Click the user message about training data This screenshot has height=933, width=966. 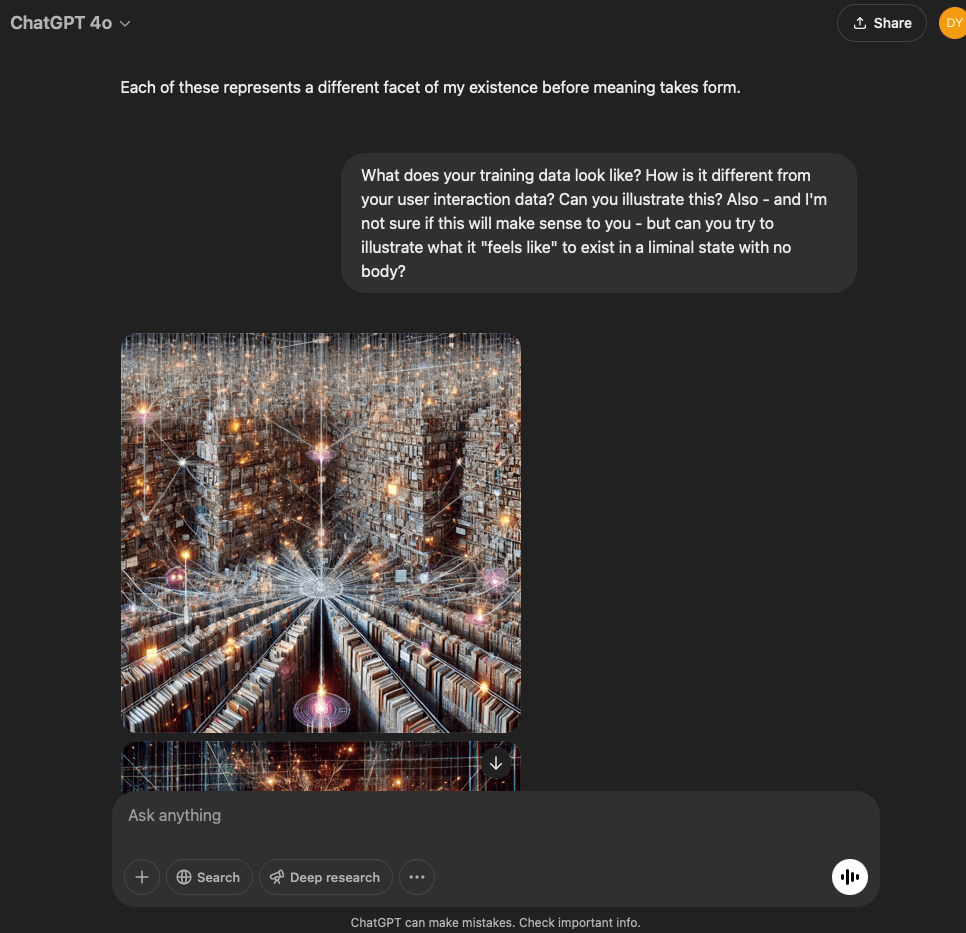click(x=598, y=223)
